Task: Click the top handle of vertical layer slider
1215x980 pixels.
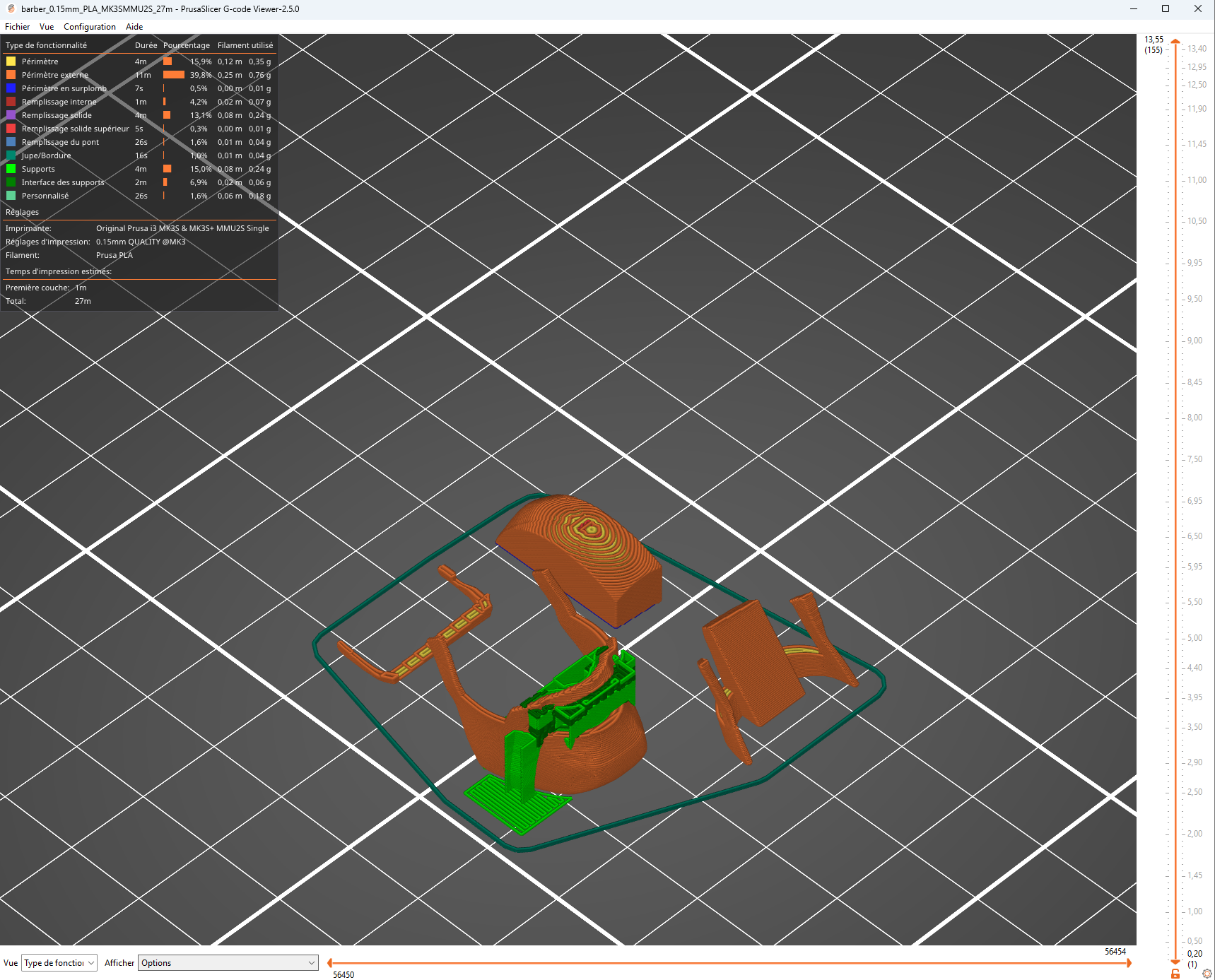Action: (1175, 42)
